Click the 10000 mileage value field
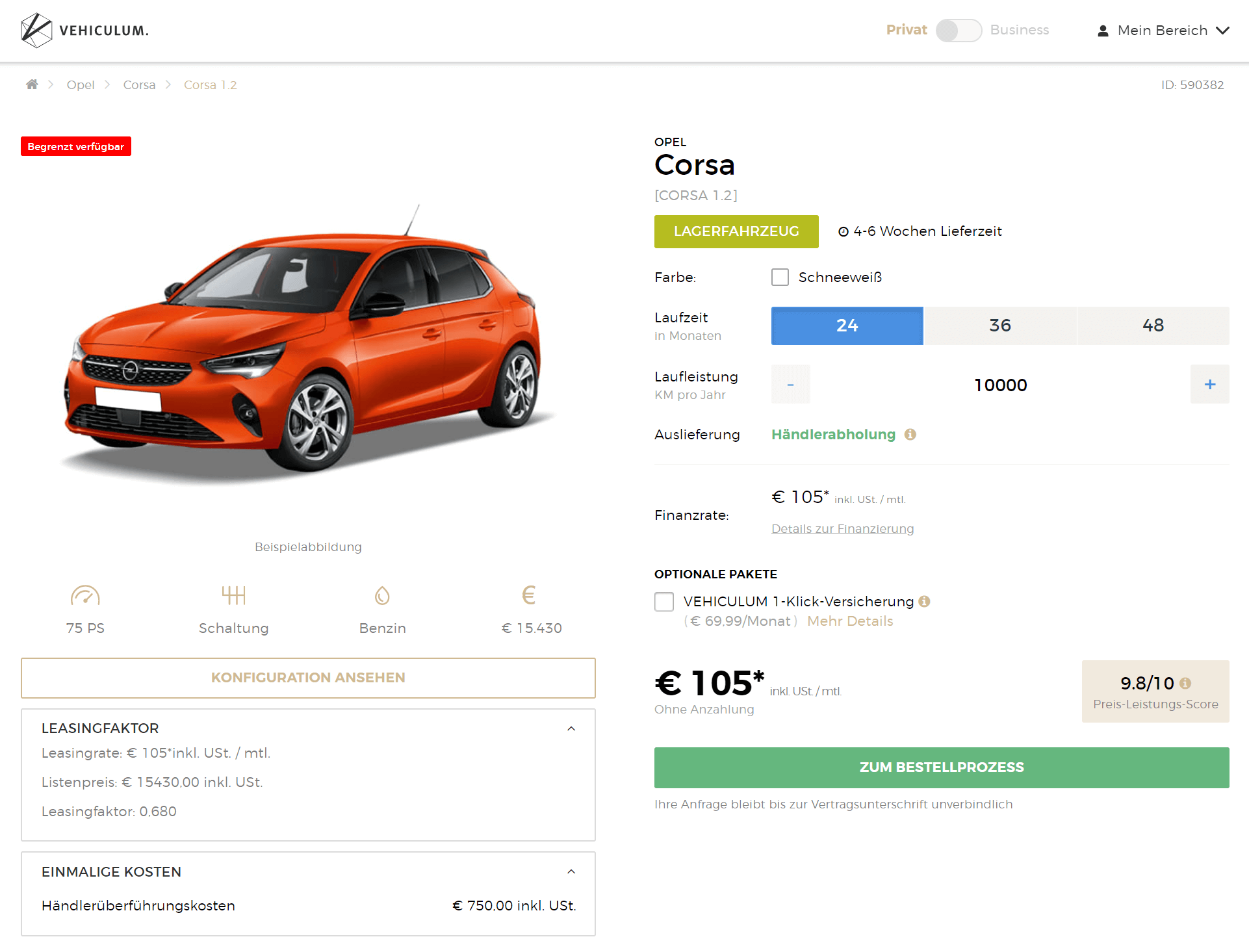The height and width of the screenshot is (952, 1249). click(x=1001, y=385)
